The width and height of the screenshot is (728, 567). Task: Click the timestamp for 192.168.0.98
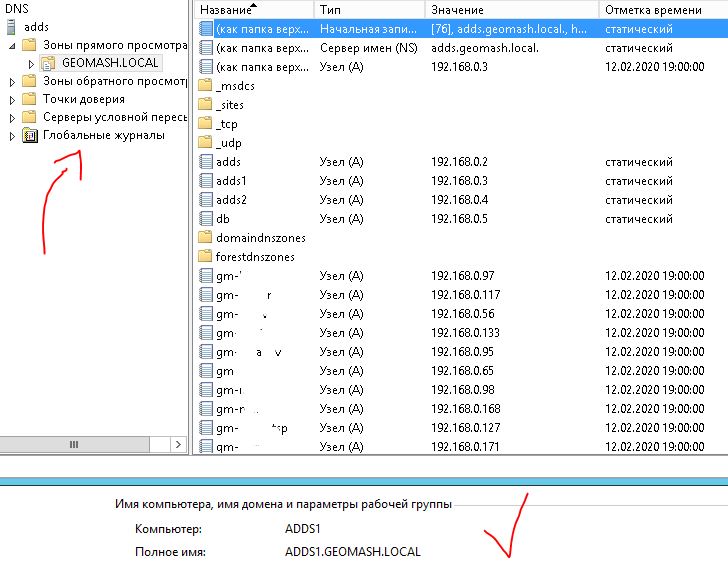tap(655, 390)
